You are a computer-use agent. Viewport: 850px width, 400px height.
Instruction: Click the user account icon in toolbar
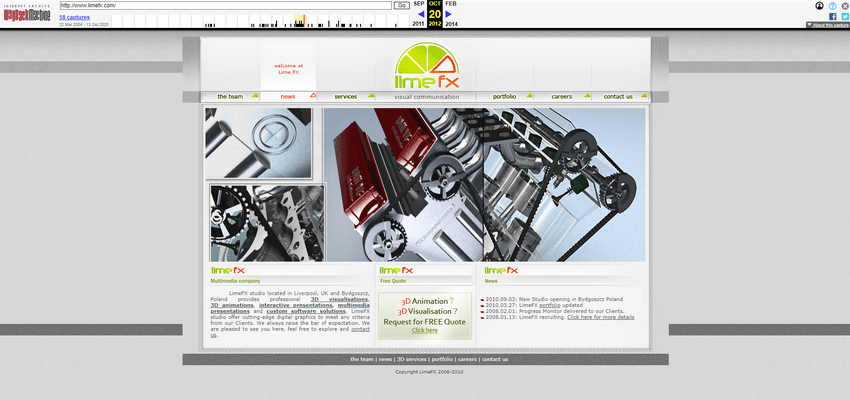820,5
